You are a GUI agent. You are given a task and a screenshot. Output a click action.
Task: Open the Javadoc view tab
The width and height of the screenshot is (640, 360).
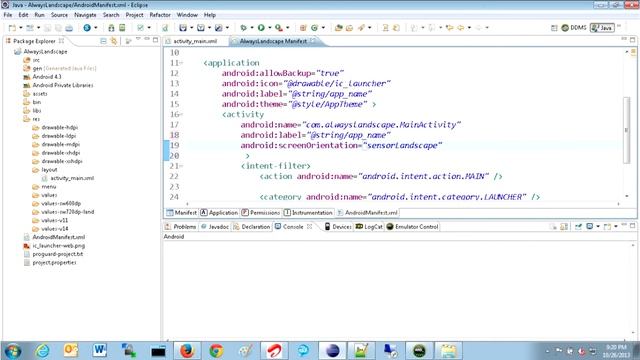tap(215, 227)
